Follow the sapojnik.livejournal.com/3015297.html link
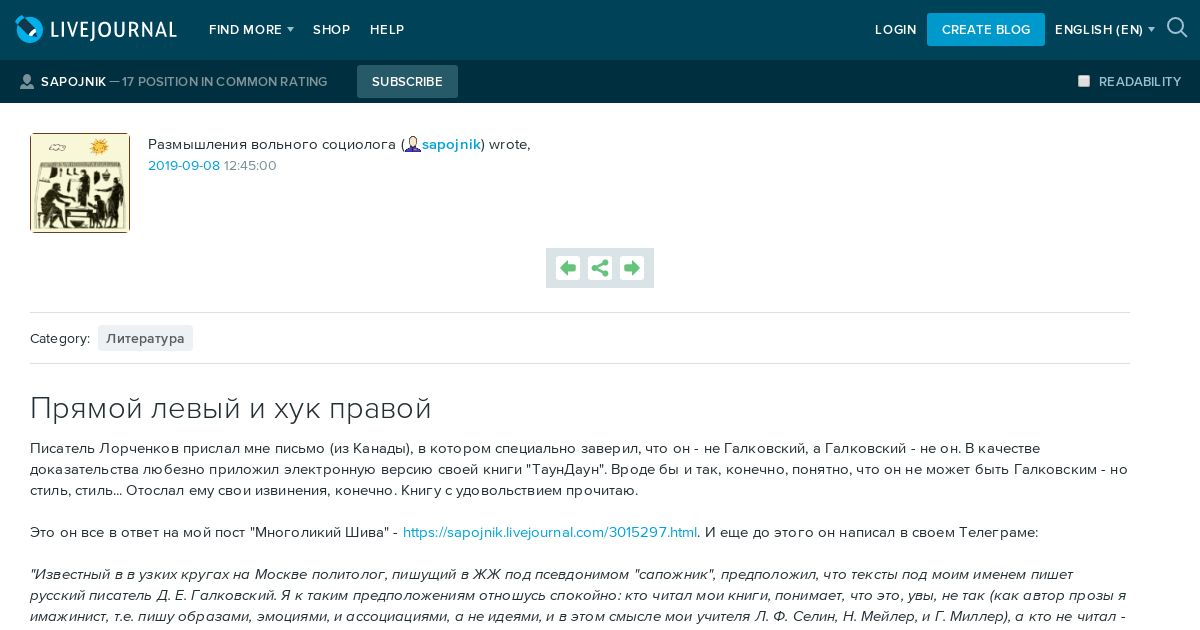This screenshot has height=630, width=1200. click(x=550, y=533)
